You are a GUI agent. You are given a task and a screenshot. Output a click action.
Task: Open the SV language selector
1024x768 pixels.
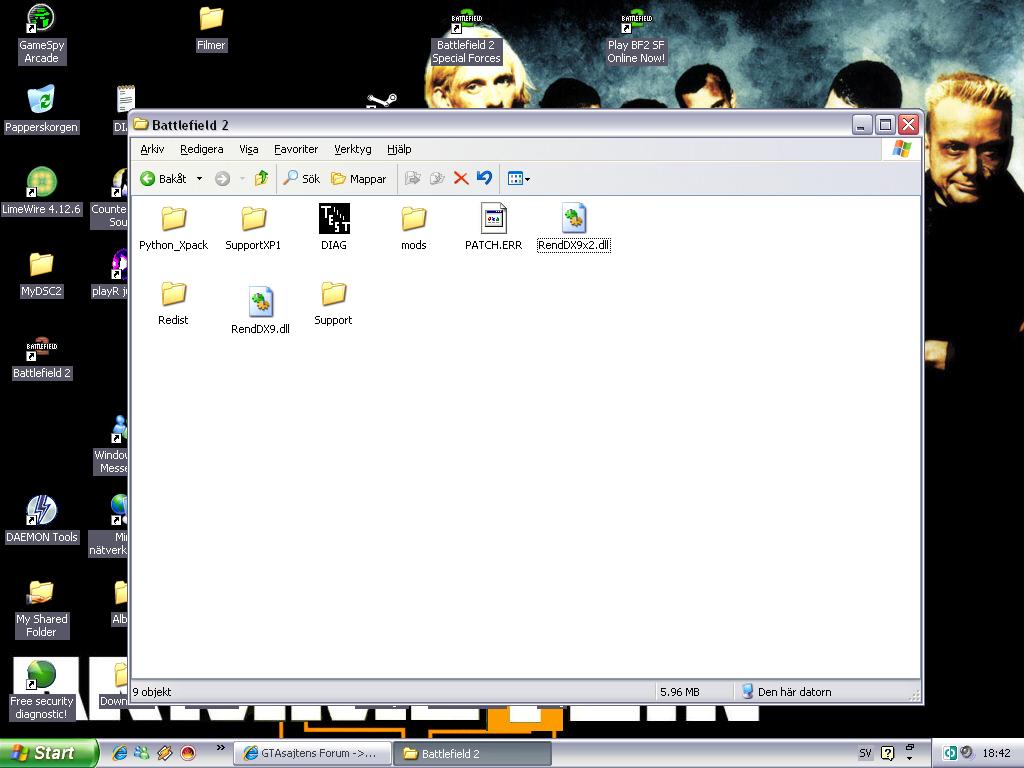865,754
